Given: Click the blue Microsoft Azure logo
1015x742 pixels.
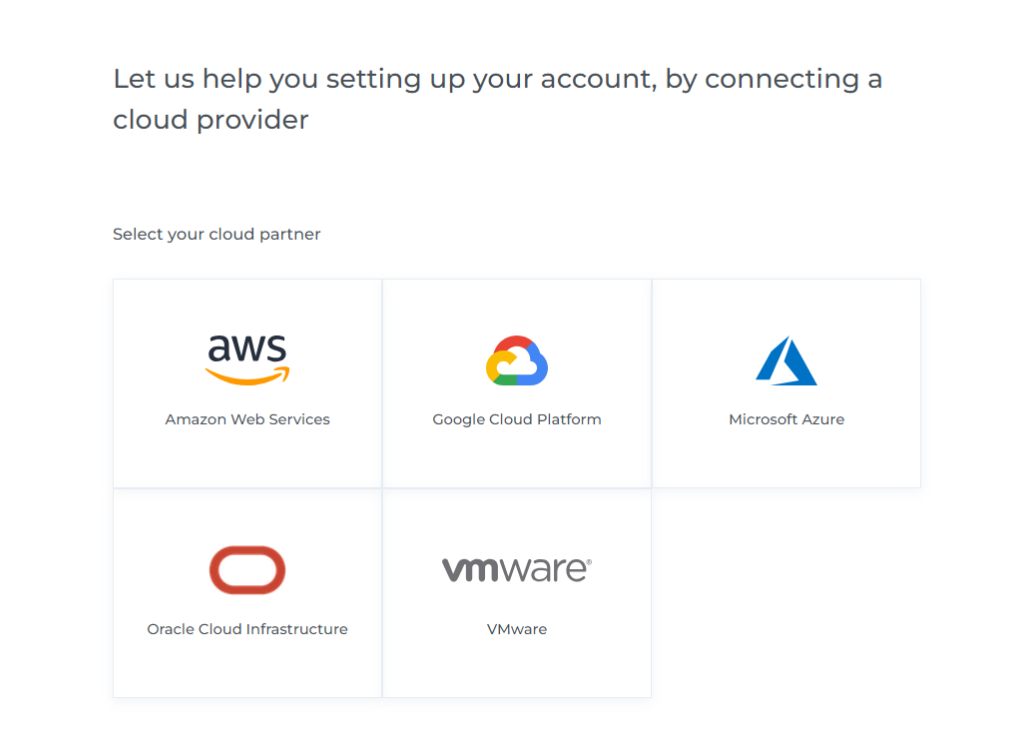Looking at the screenshot, I should pyautogui.click(x=786, y=361).
